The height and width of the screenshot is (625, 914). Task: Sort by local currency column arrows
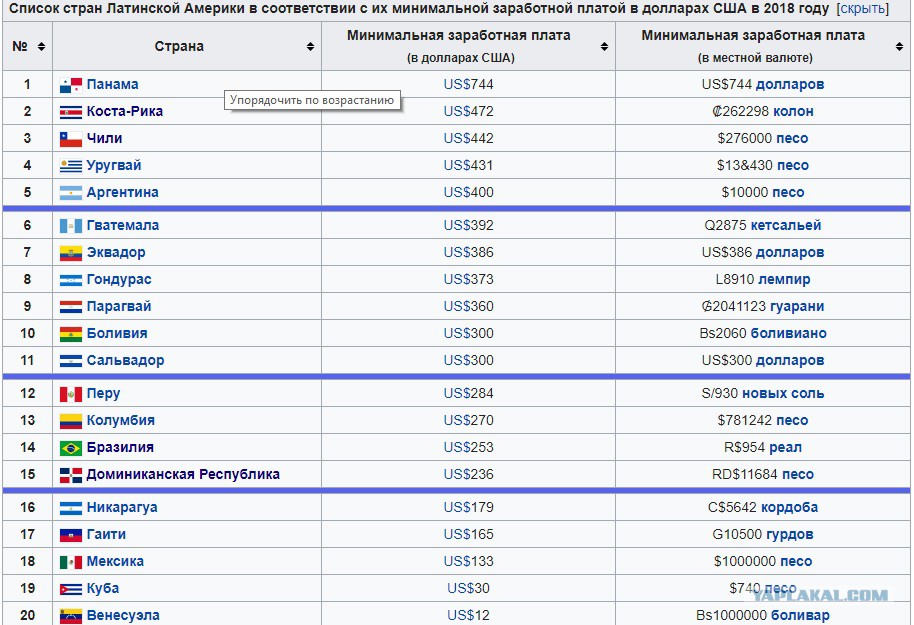899,47
